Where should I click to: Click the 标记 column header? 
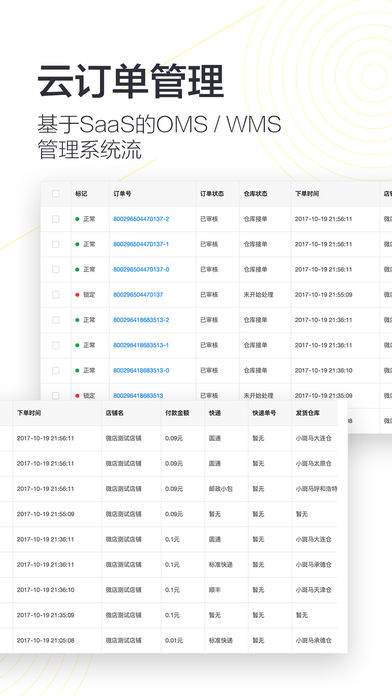pyautogui.click(x=81, y=194)
